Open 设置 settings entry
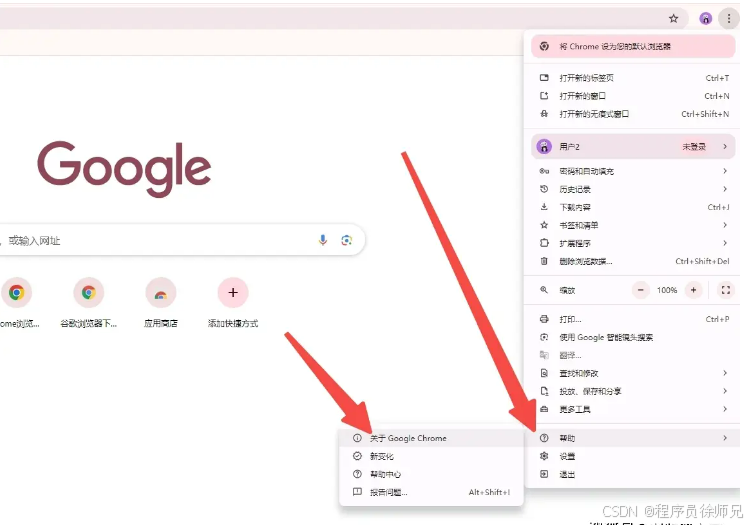The image size is (751, 525). point(633,456)
